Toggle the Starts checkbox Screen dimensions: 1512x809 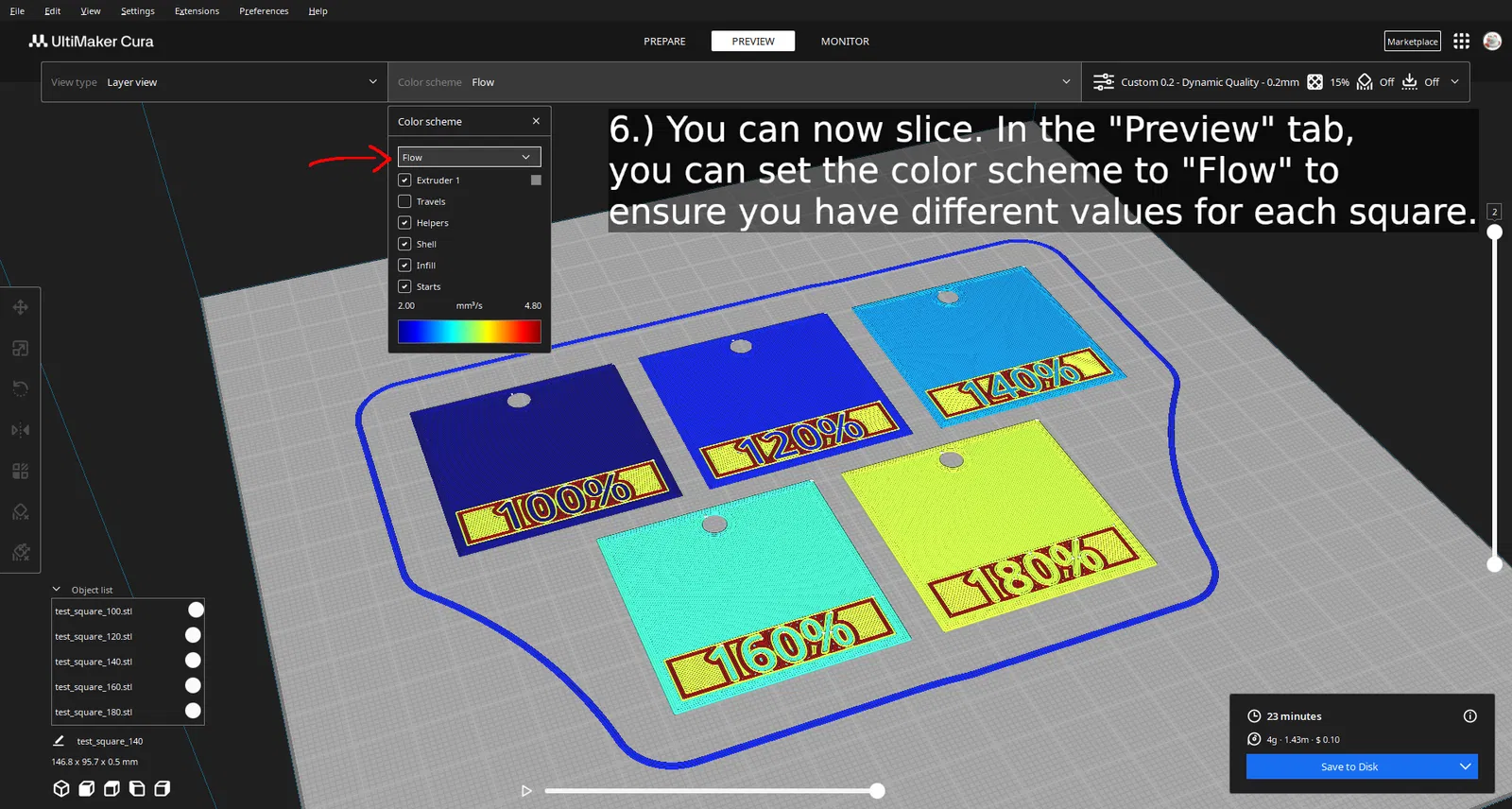point(404,286)
